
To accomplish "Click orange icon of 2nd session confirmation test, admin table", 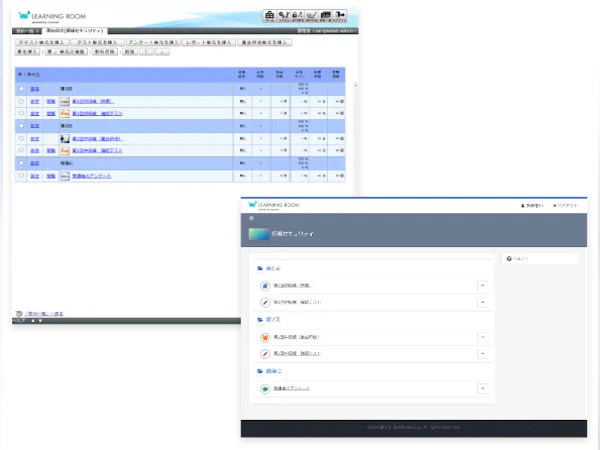I will pyautogui.click(x=65, y=150).
